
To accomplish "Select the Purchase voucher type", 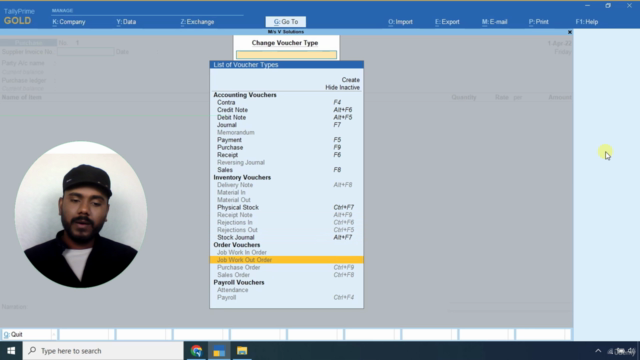I will pyautogui.click(x=286, y=147).
